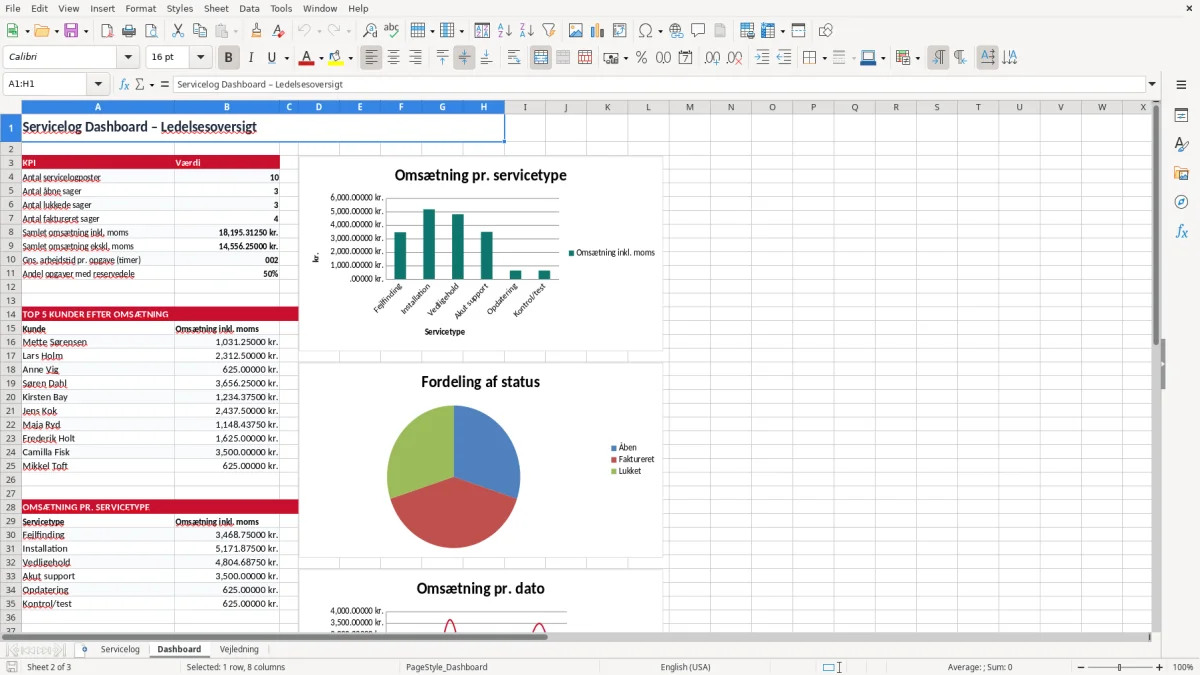
Task: Open the Function Wizard fx icon
Action: [125, 84]
